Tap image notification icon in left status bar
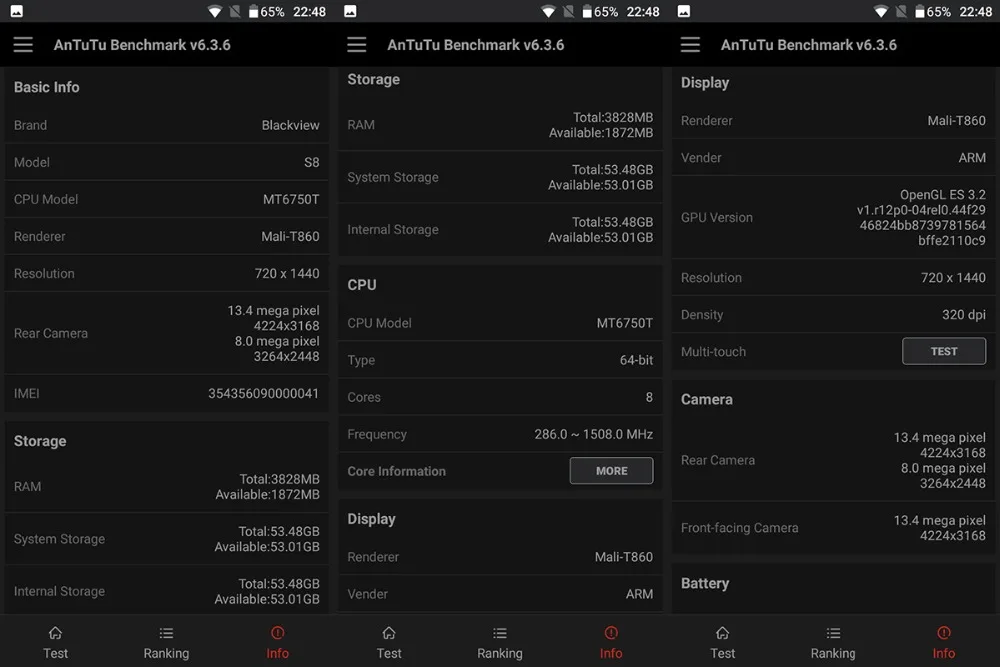Image resolution: width=1000 pixels, height=667 pixels. pos(17,11)
